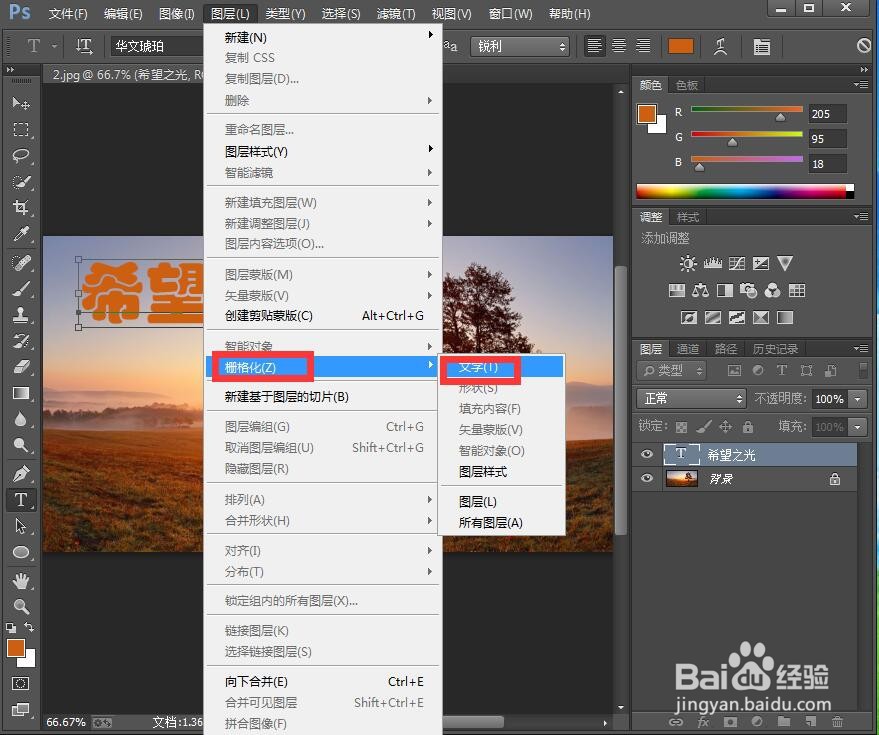Image resolution: width=879 pixels, height=735 pixels.
Task: Hide the 背景 layer
Action: [648, 478]
